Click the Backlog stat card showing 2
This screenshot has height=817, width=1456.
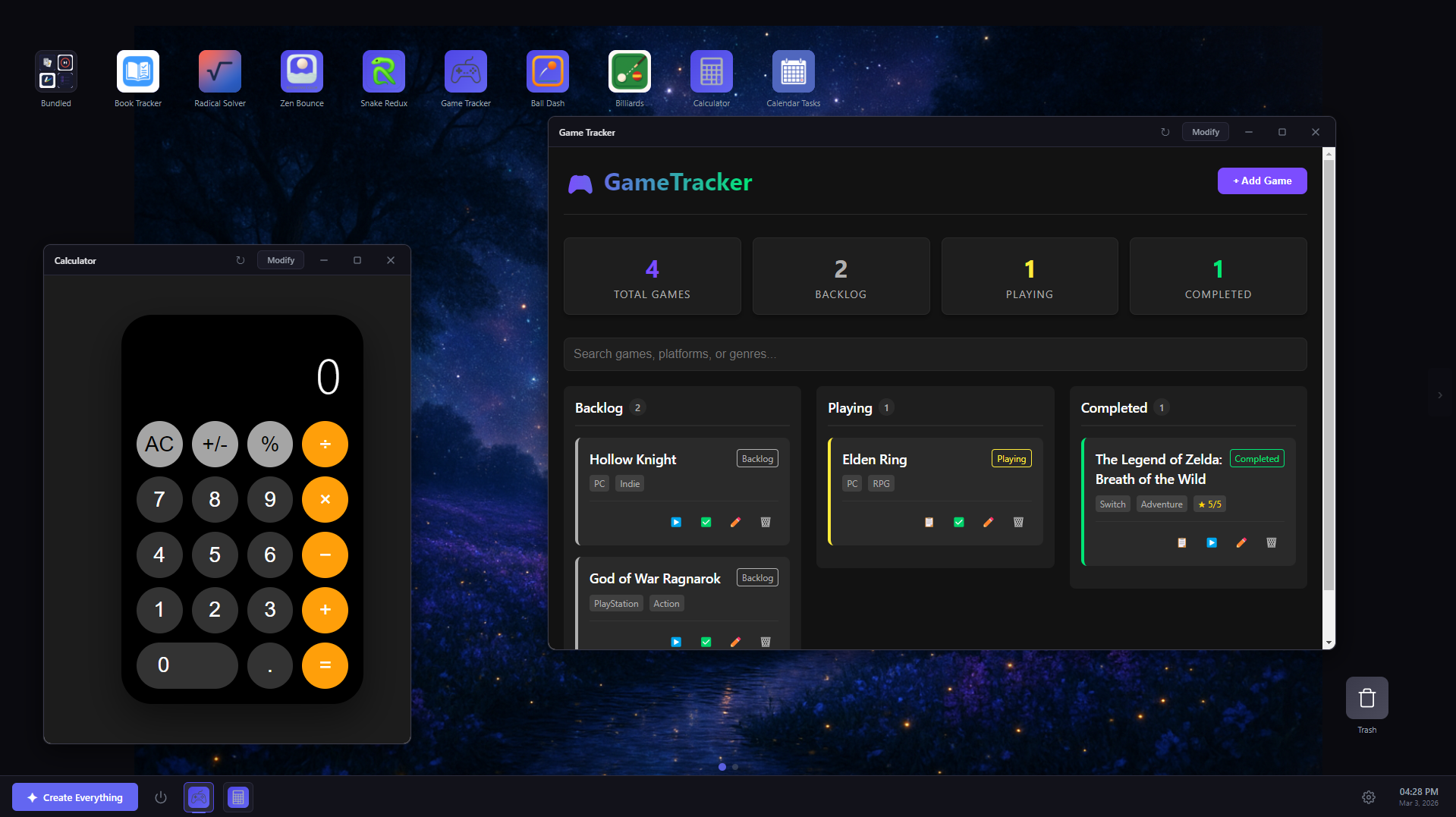coord(841,276)
